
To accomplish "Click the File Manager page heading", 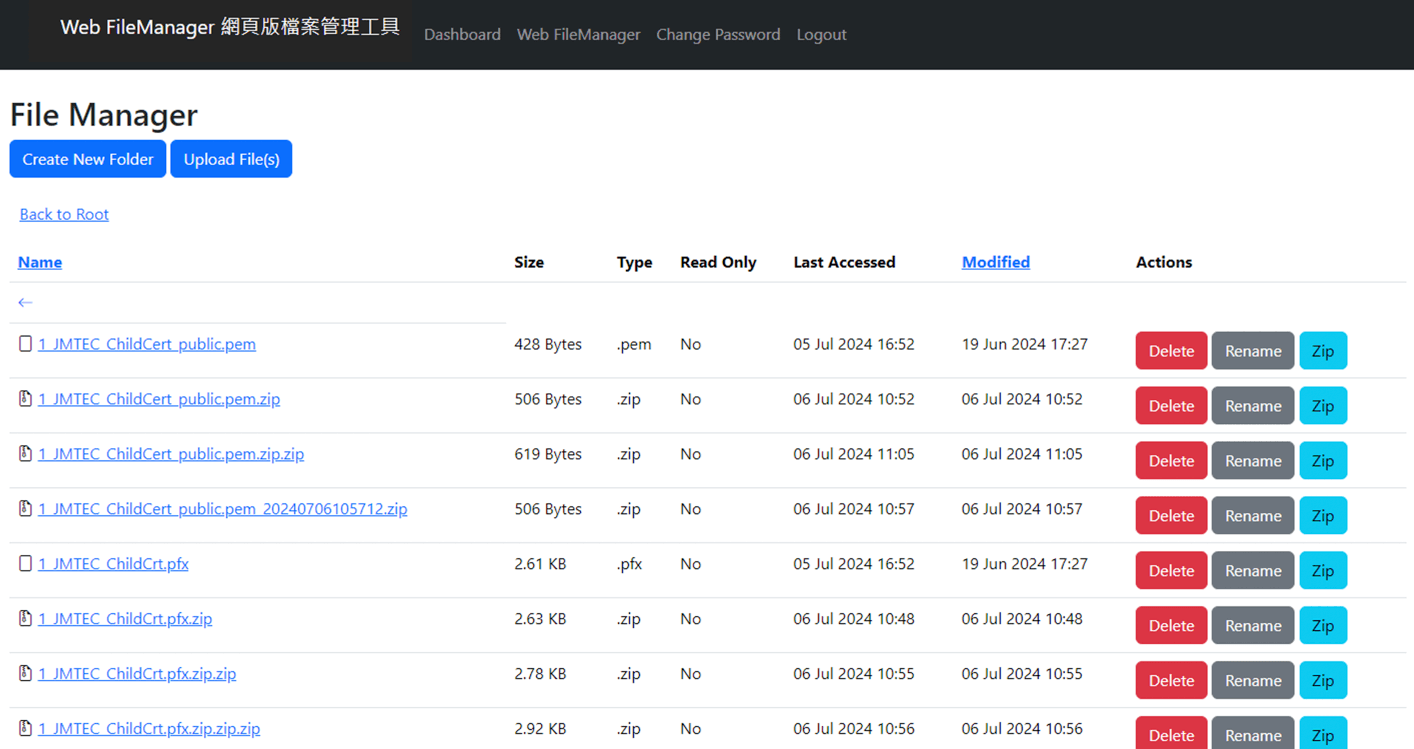I will coord(104,115).
